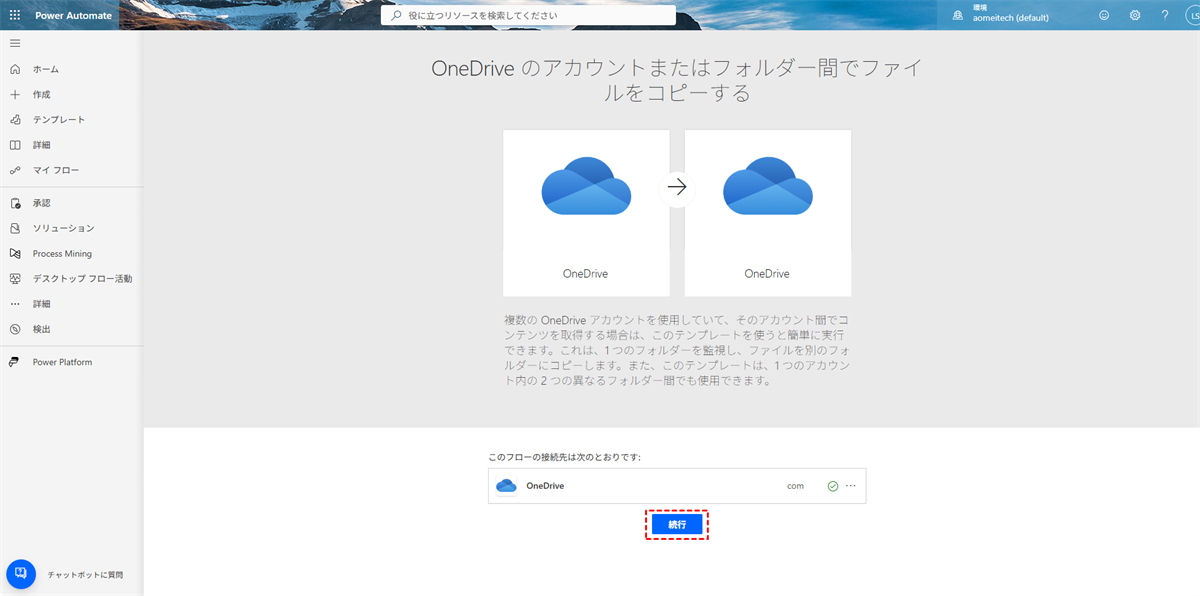The width and height of the screenshot is (1200, 596).
Task: Click the environment icon in header
Action: click(x=958, y=15)
